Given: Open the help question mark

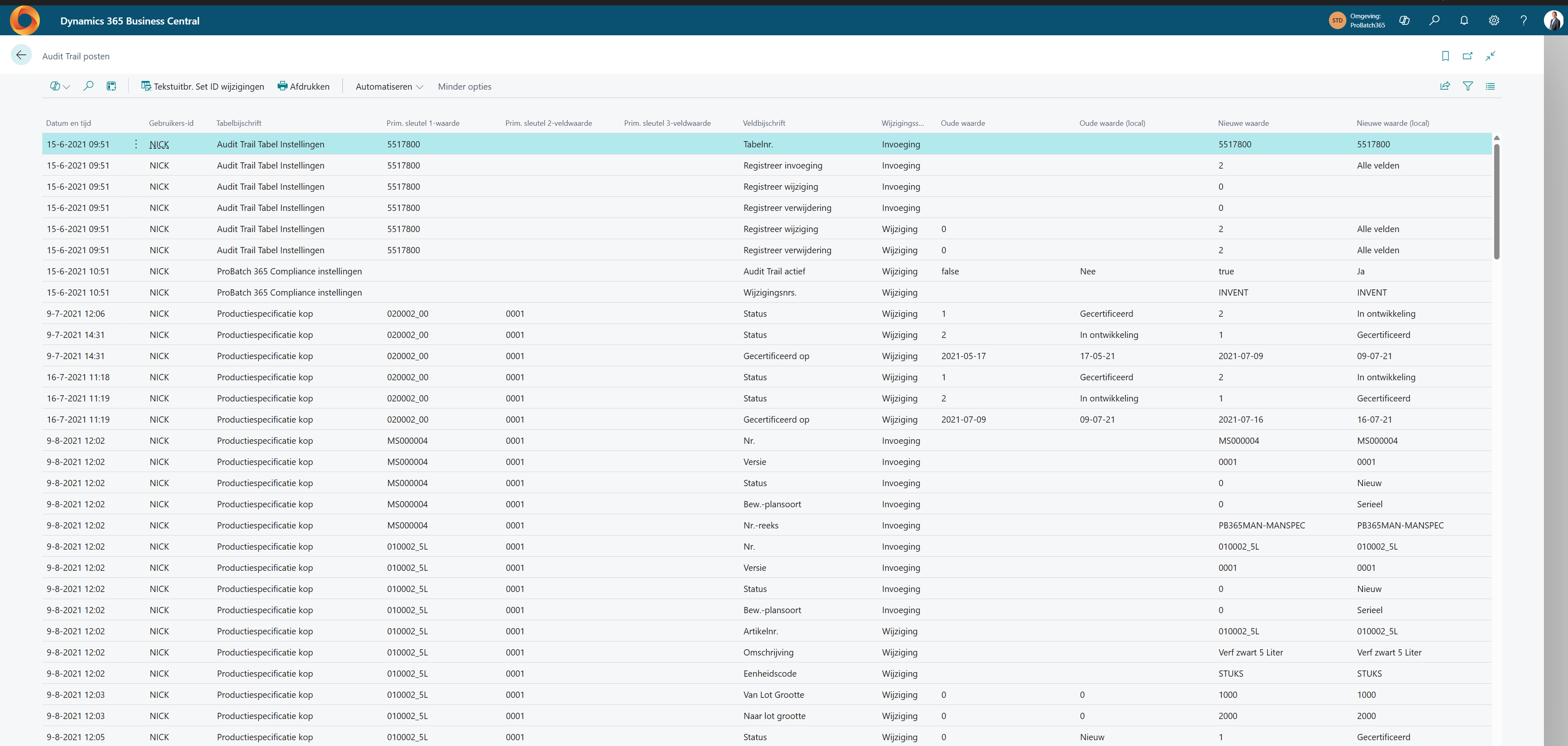Looking at the screenshot, I should click(x=1524, y=21).
